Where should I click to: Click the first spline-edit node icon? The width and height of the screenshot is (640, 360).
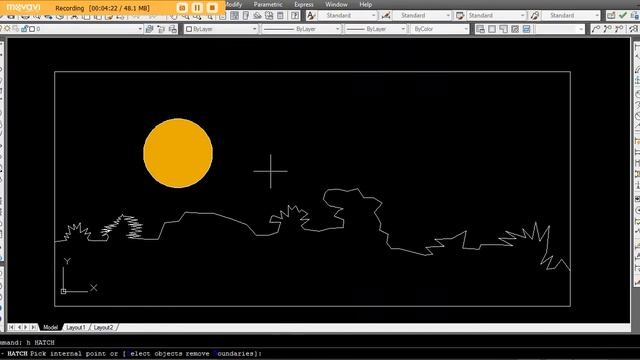pyautogui.click(x=596, y=29)
